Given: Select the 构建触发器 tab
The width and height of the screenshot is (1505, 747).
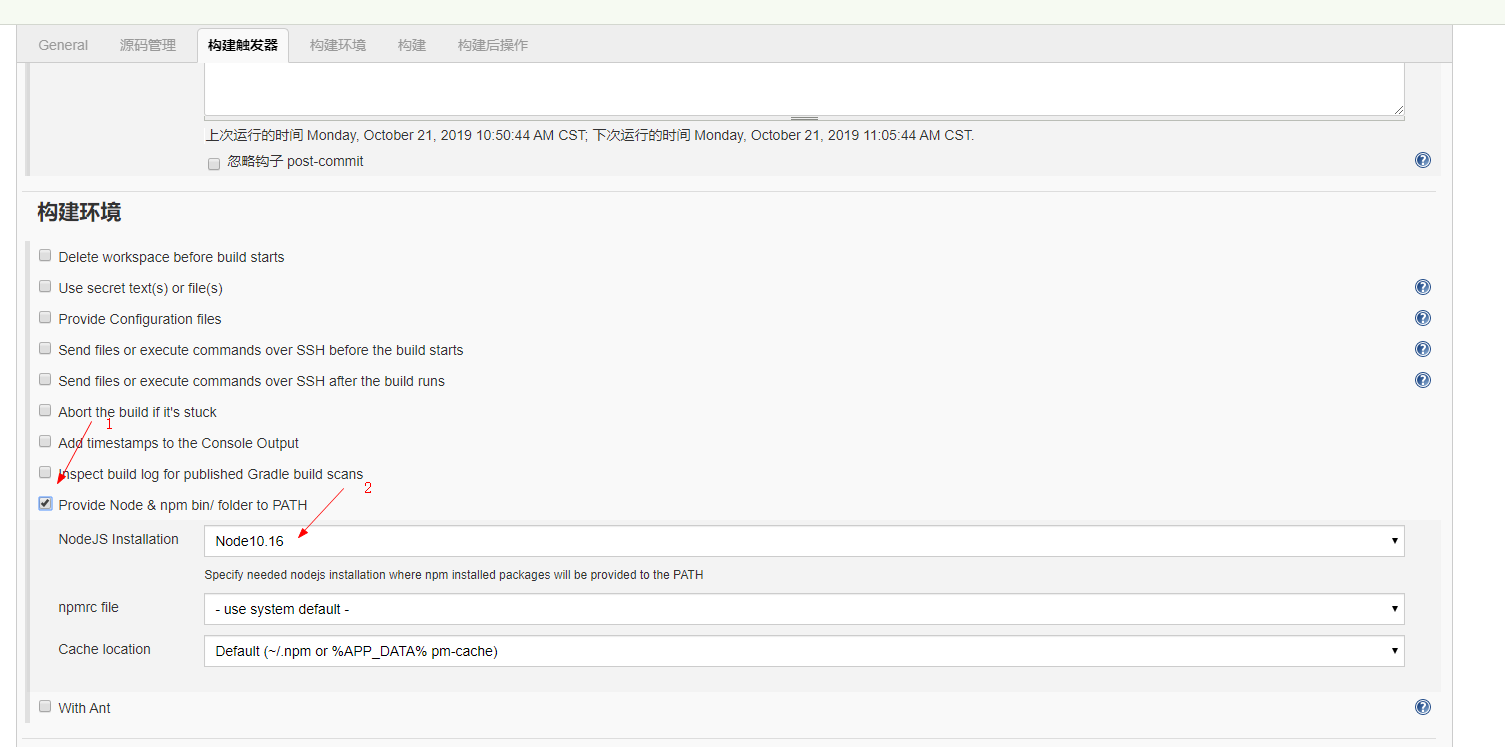Looking at the screenshot, I should (x=243, y=45).
